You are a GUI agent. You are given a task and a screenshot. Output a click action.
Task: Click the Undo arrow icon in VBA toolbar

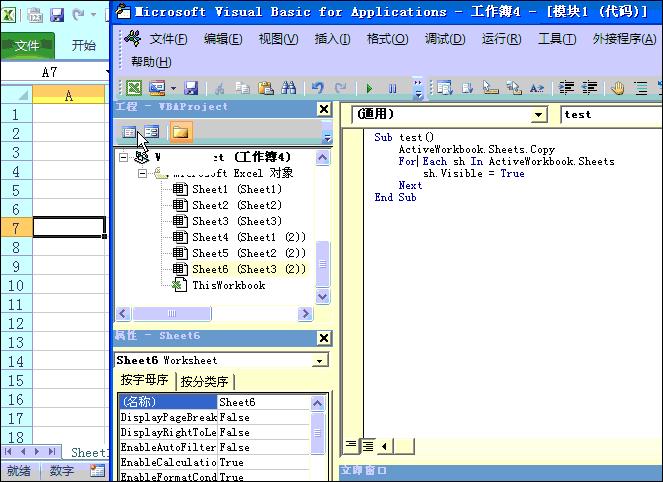318,88
